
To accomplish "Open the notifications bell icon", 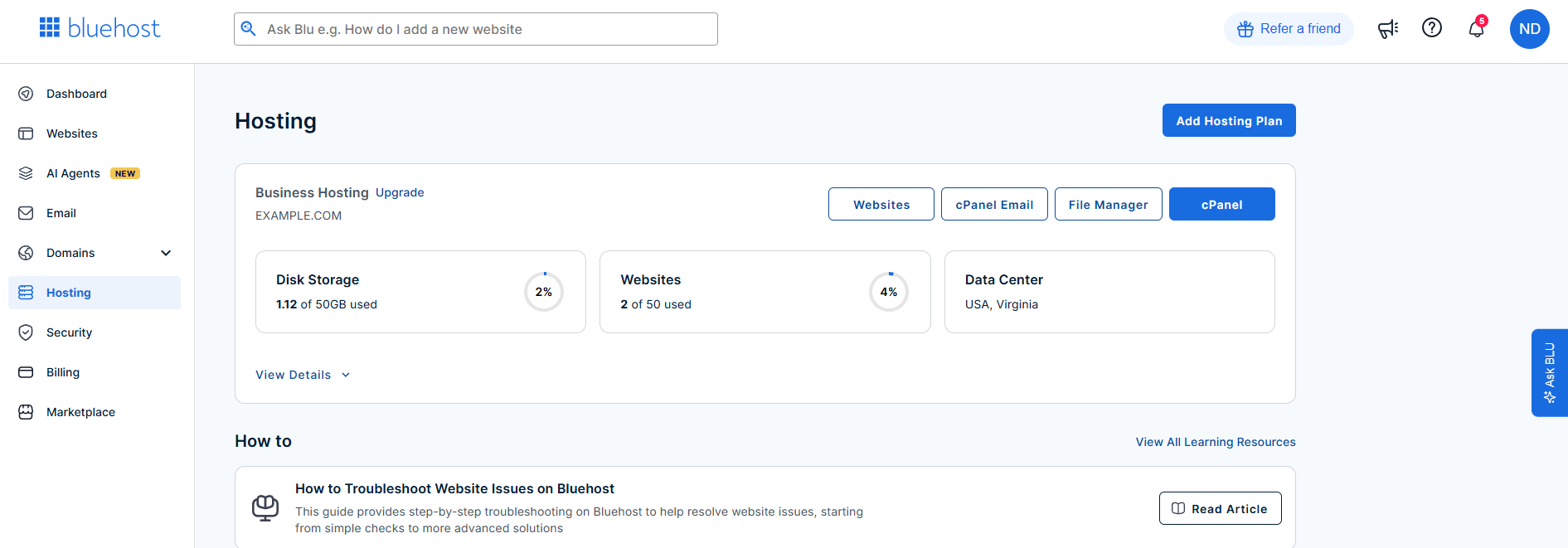I will 1477,29.
